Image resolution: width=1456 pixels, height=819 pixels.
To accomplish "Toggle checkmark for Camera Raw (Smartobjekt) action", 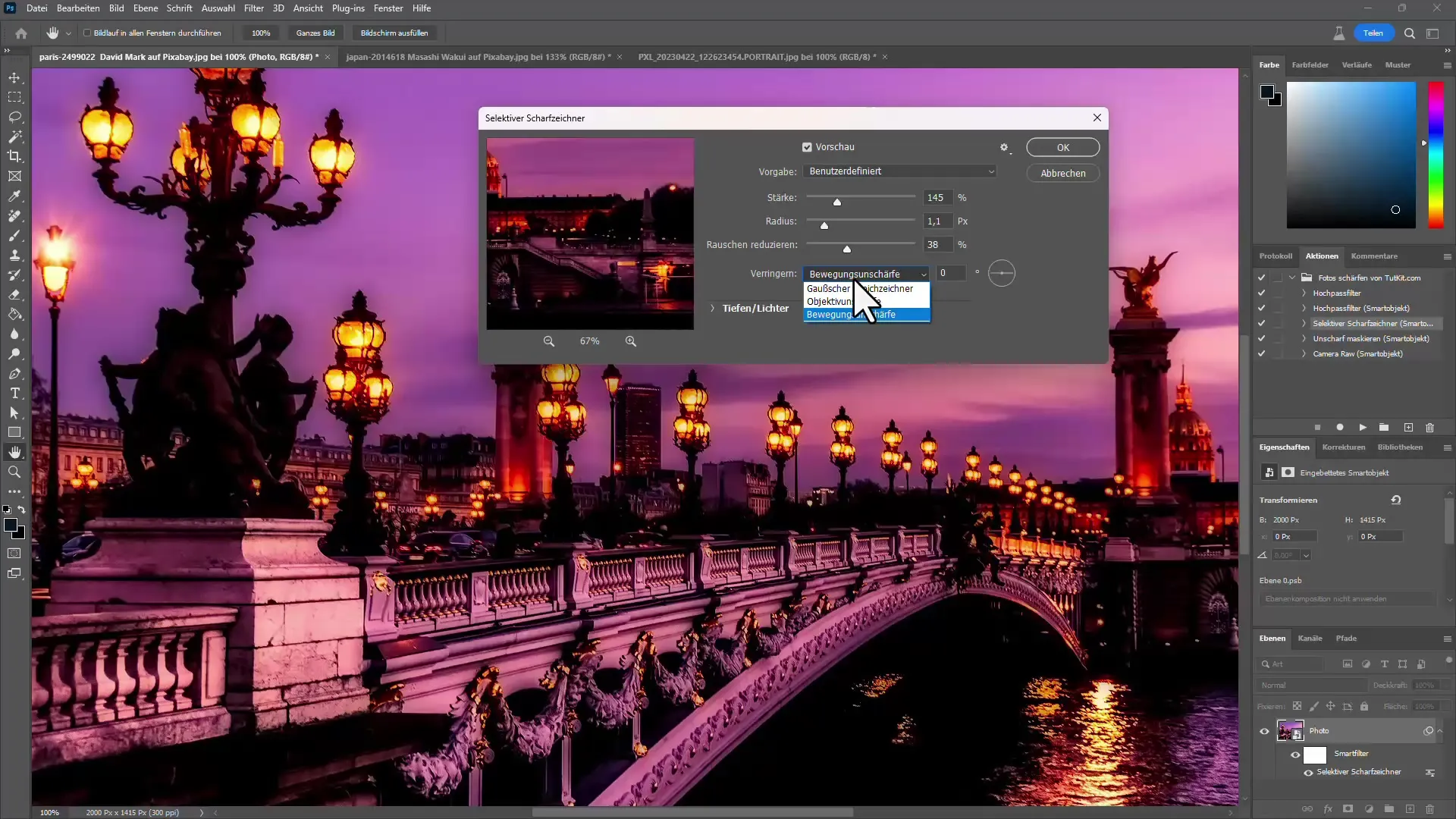I will pos(1261,353).
